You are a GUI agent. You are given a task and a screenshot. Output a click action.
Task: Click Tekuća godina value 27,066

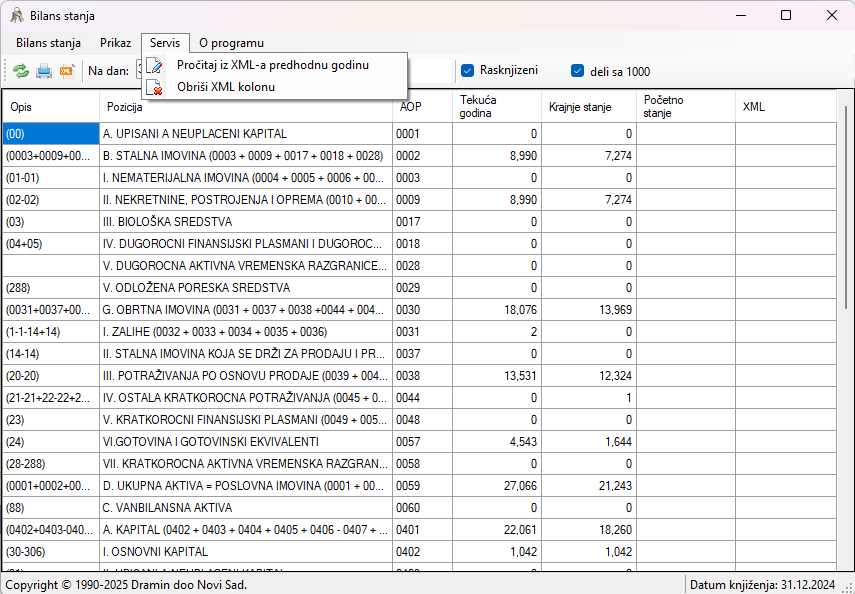[x=497, y=486]
